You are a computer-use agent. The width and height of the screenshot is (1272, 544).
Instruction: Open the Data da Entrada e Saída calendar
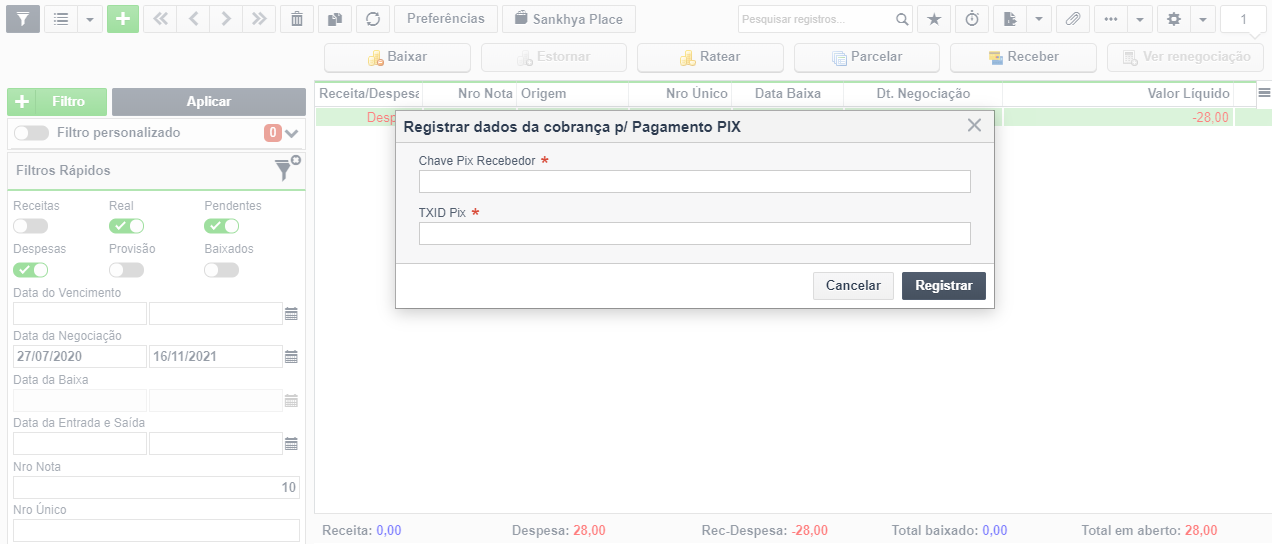tap(292, 444)
